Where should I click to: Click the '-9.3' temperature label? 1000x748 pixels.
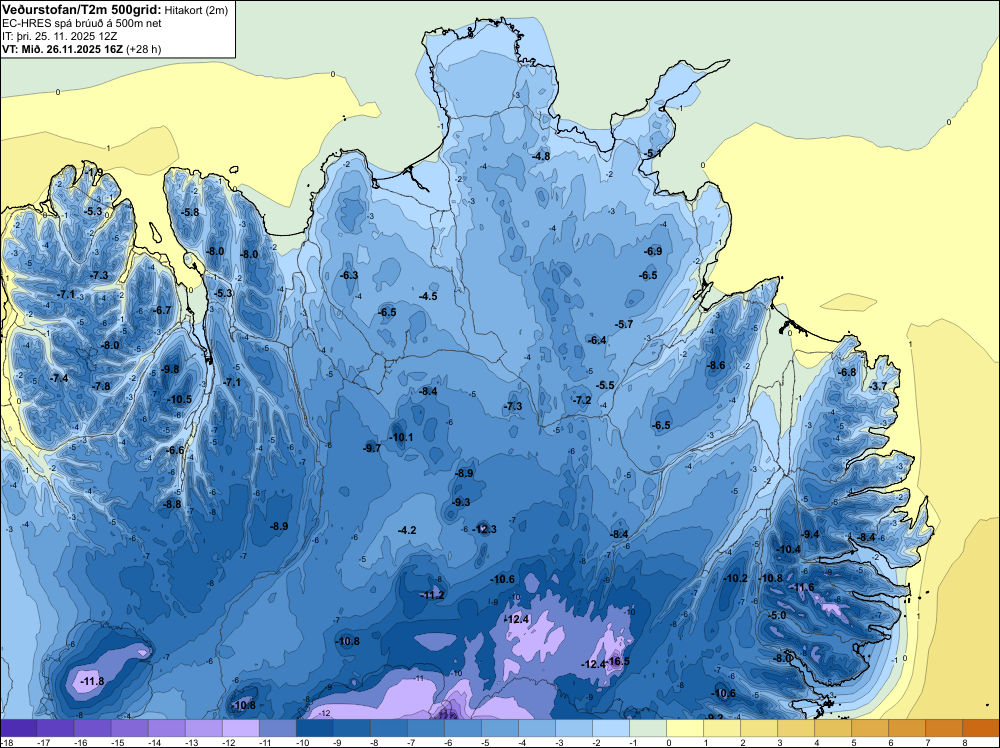[x=460, y=502]
